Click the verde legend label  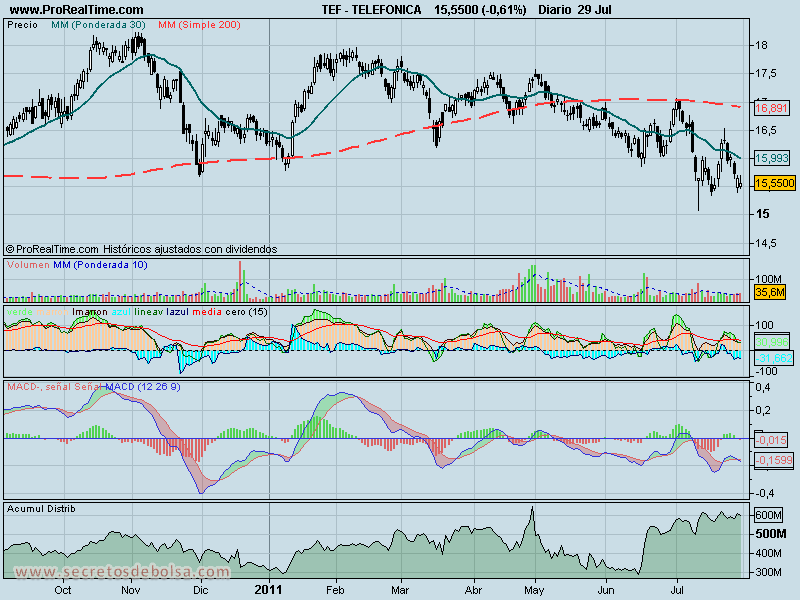click(x=20, y=312)
